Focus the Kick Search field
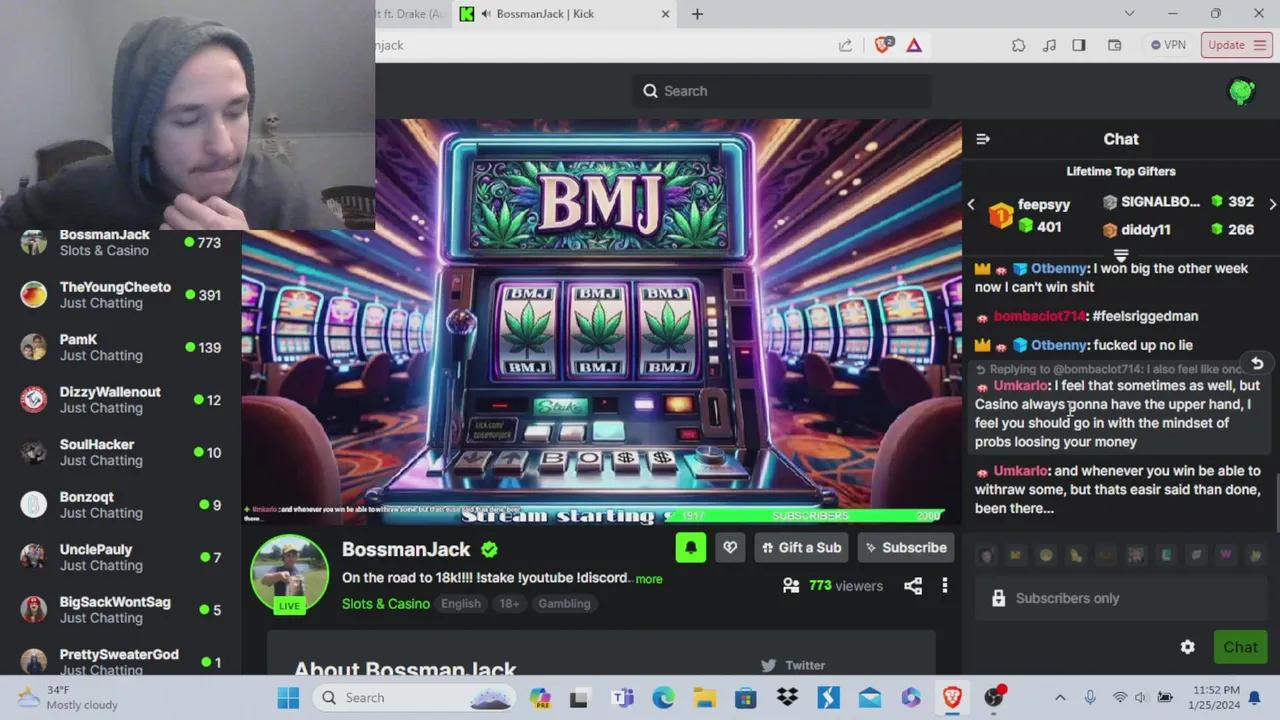The height and width of the screenshot is (720, 1280). 782,91
